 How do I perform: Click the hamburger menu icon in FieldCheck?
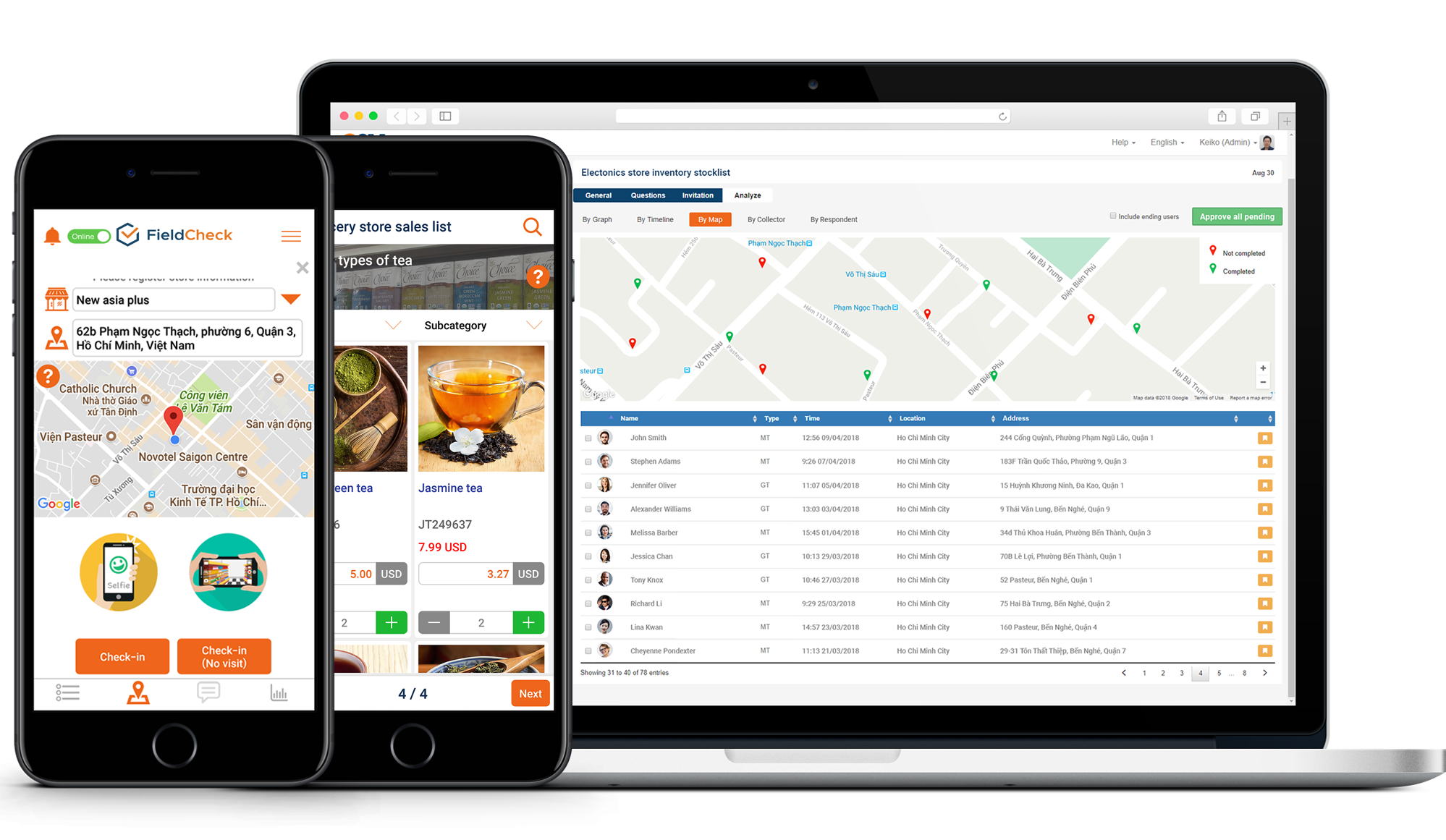coord(293,234)
